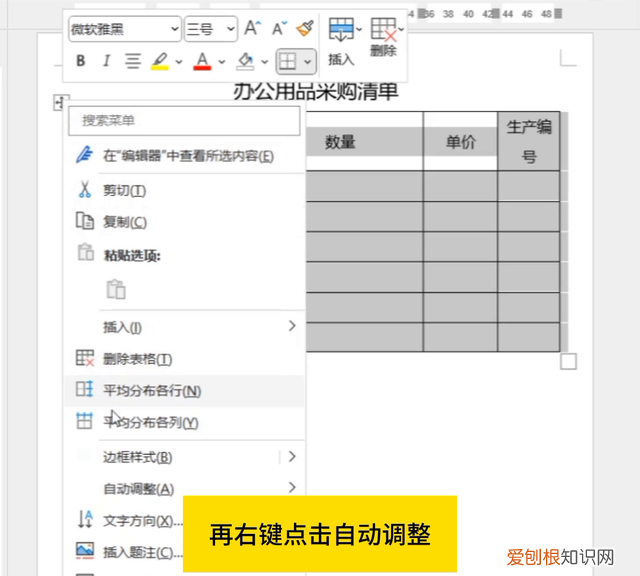
Task: Choose 插入题注(C)... menu entry
Action: point(142,552)
